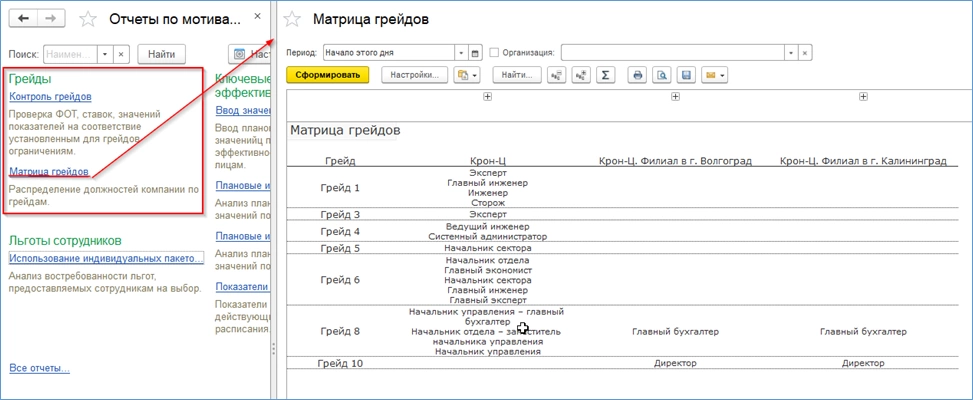This screenshot has width=973, height=400.
Task: Select the Сторож cell in Грейд 1
Action: (x=488, y=203)
